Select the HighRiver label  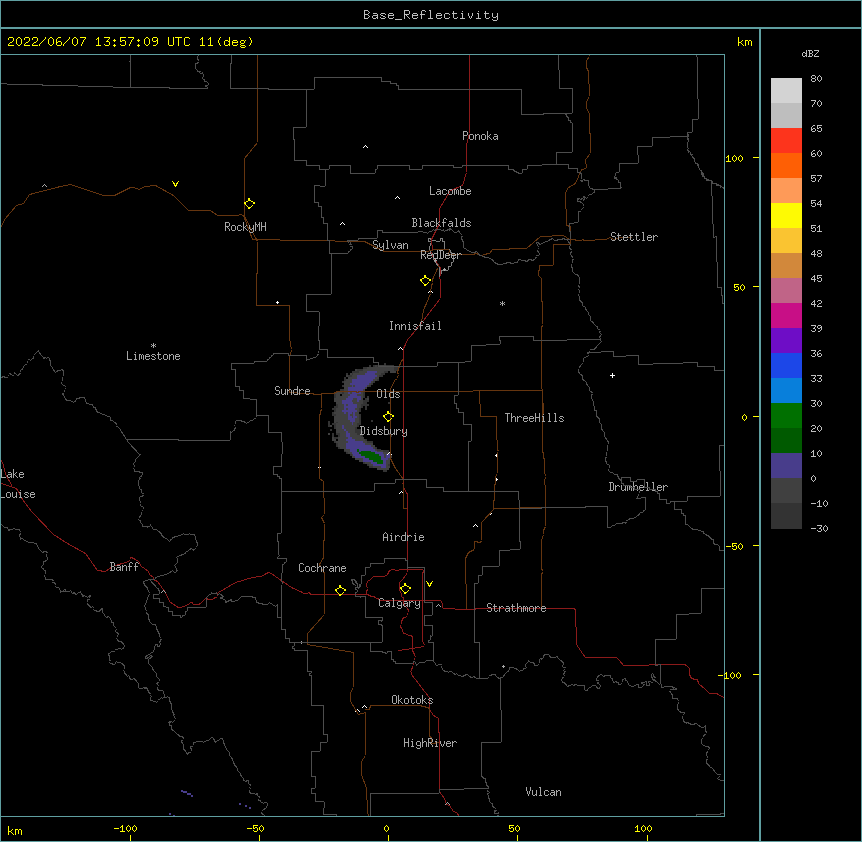tap(430, 743)
